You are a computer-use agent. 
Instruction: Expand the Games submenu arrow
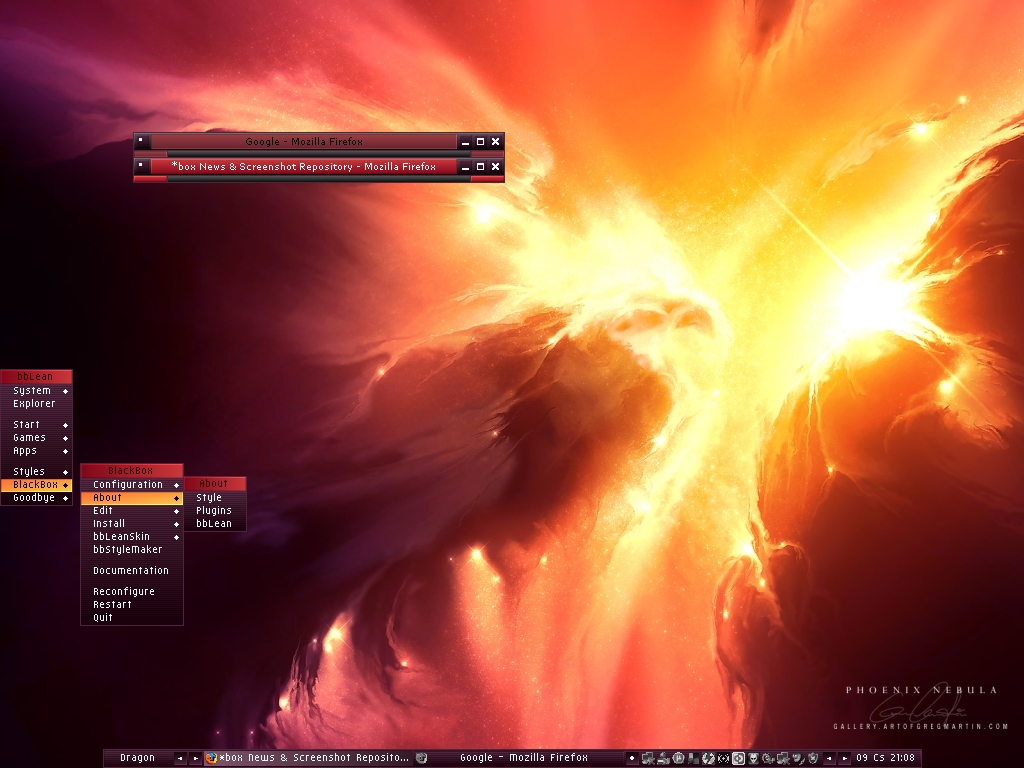click(65, 438)
